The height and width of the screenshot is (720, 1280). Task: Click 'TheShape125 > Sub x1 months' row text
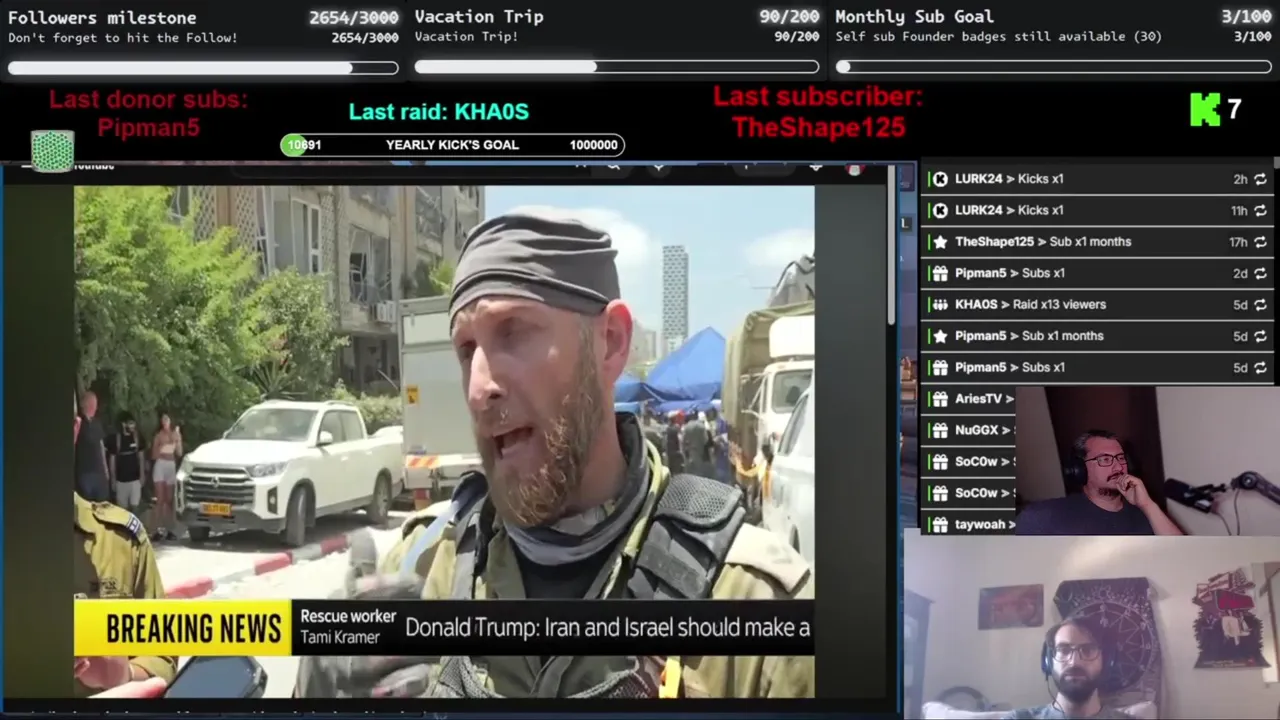point(1043,242)
